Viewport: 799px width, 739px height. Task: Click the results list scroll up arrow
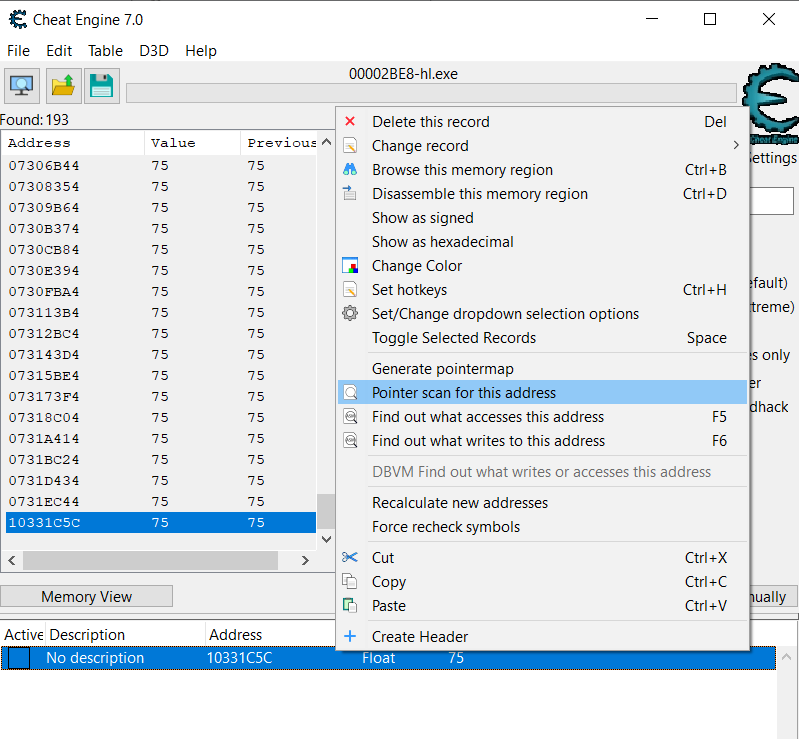click(327, 142)
